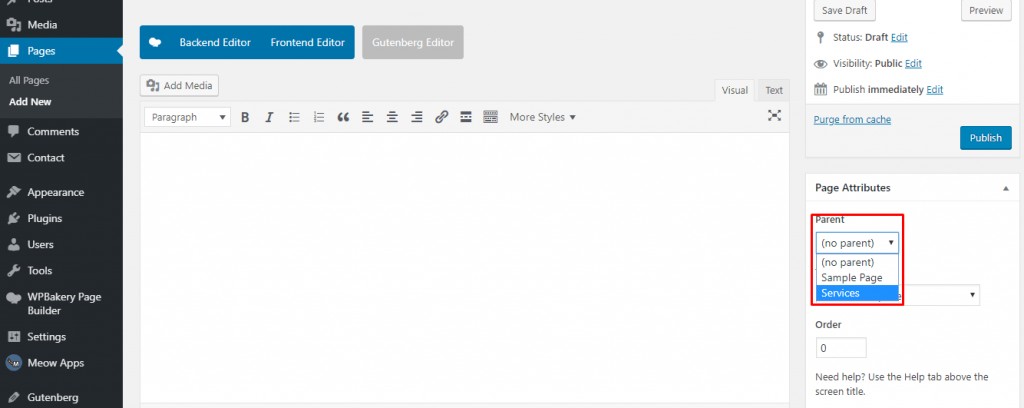Click the Preview button
This screenshot has height=408, width=1024.
(x=986, y=10)
